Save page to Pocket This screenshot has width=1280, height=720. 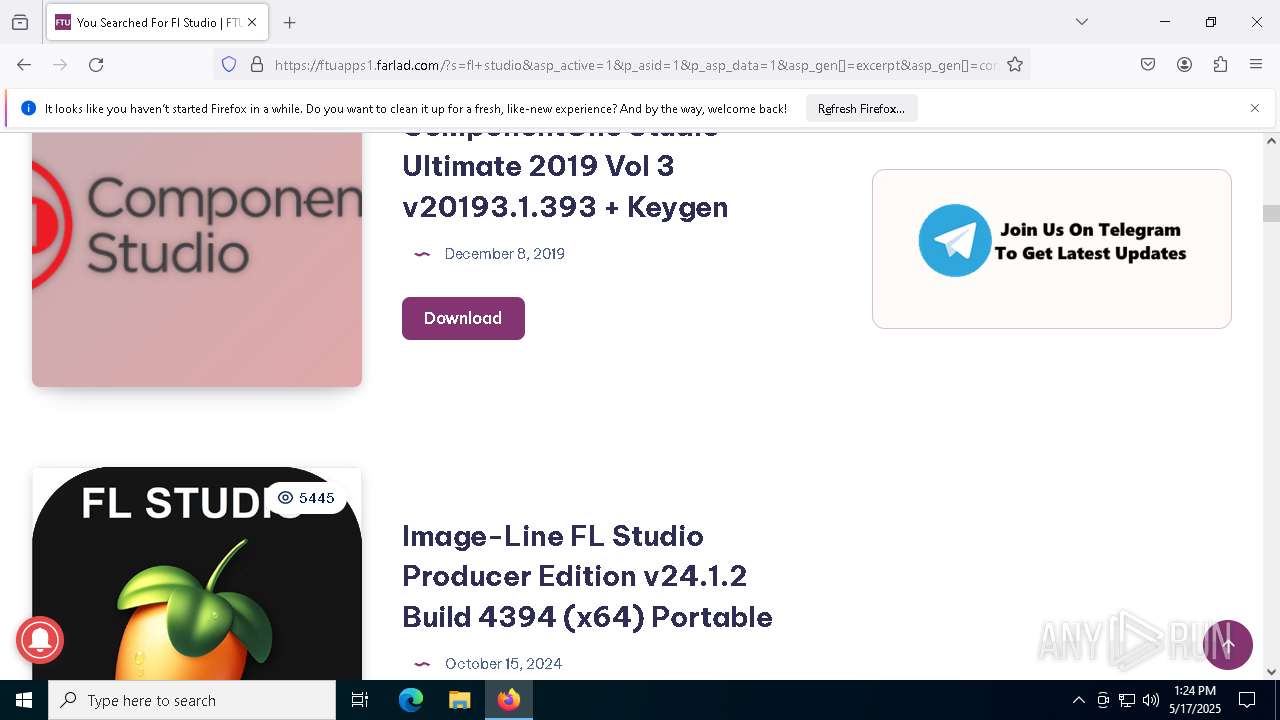coord(1148,65)
